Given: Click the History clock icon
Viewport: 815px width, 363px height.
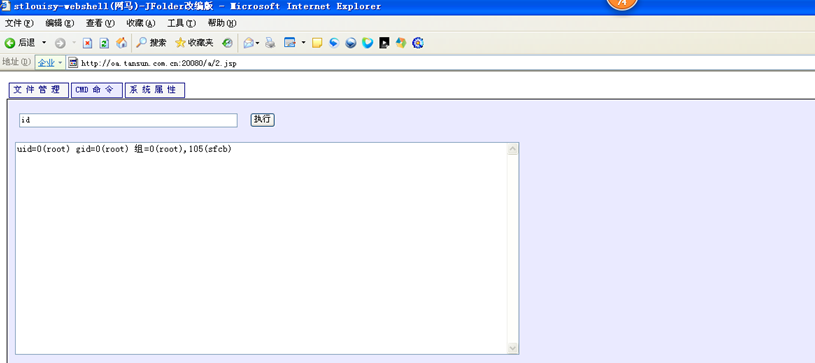Looking at the screenshot, I should coord(227,43).
